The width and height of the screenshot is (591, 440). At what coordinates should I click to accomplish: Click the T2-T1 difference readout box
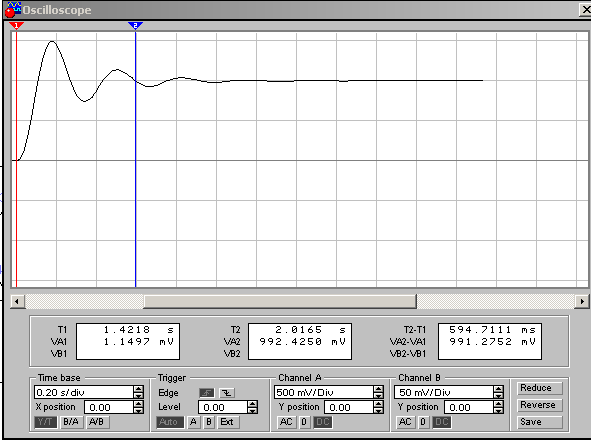490,341
